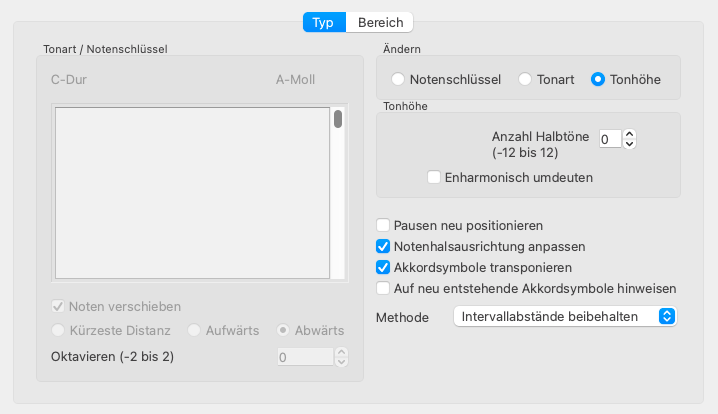Click the Oktavieren value field
This screenshot has height=414, width=718.
pyautogui.click(x=304, y=357)
